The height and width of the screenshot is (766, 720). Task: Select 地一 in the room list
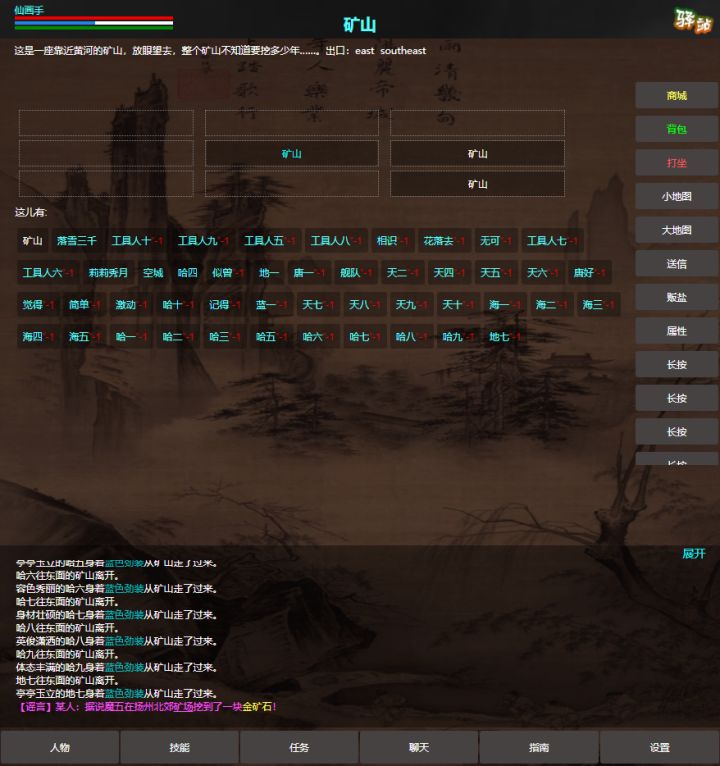click(269, 273)
